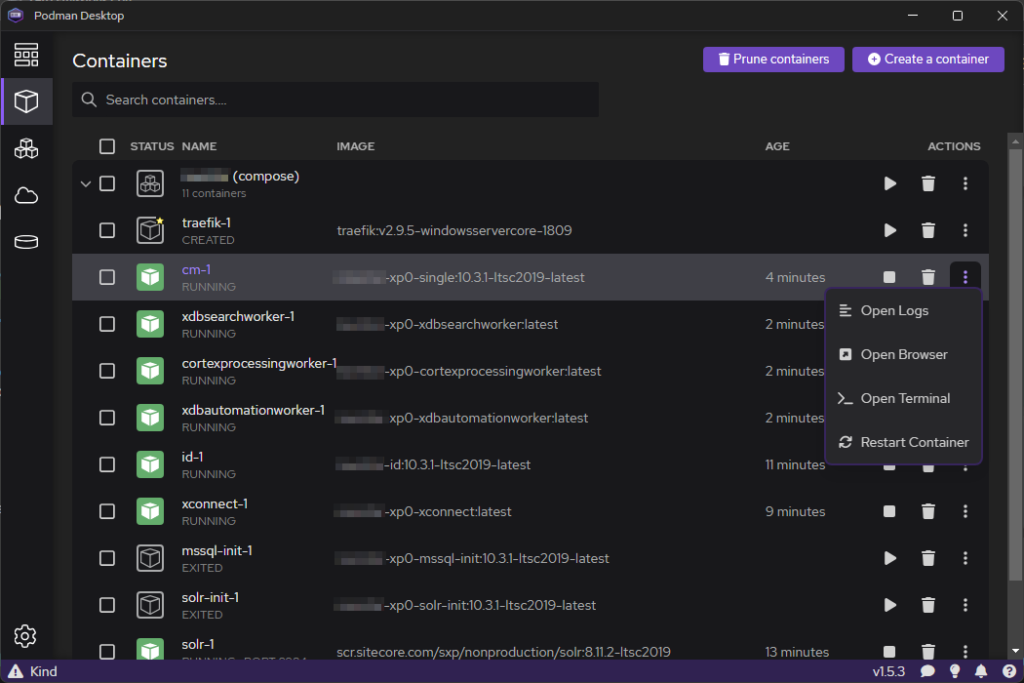Screen dimensions: 1024x683
Task: Click the v1.5.3 version label
Action: pyautogui.click(x=888, y=671)
